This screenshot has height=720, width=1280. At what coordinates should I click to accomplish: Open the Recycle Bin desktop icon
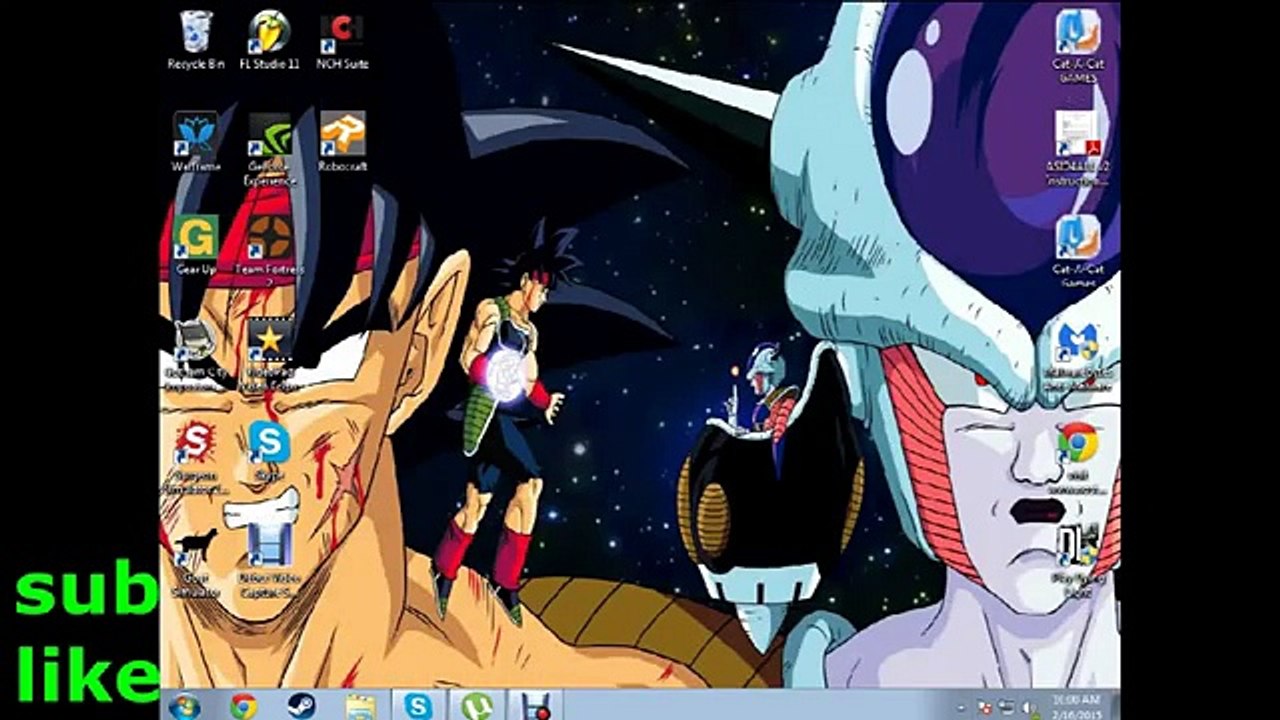(196, 40)
